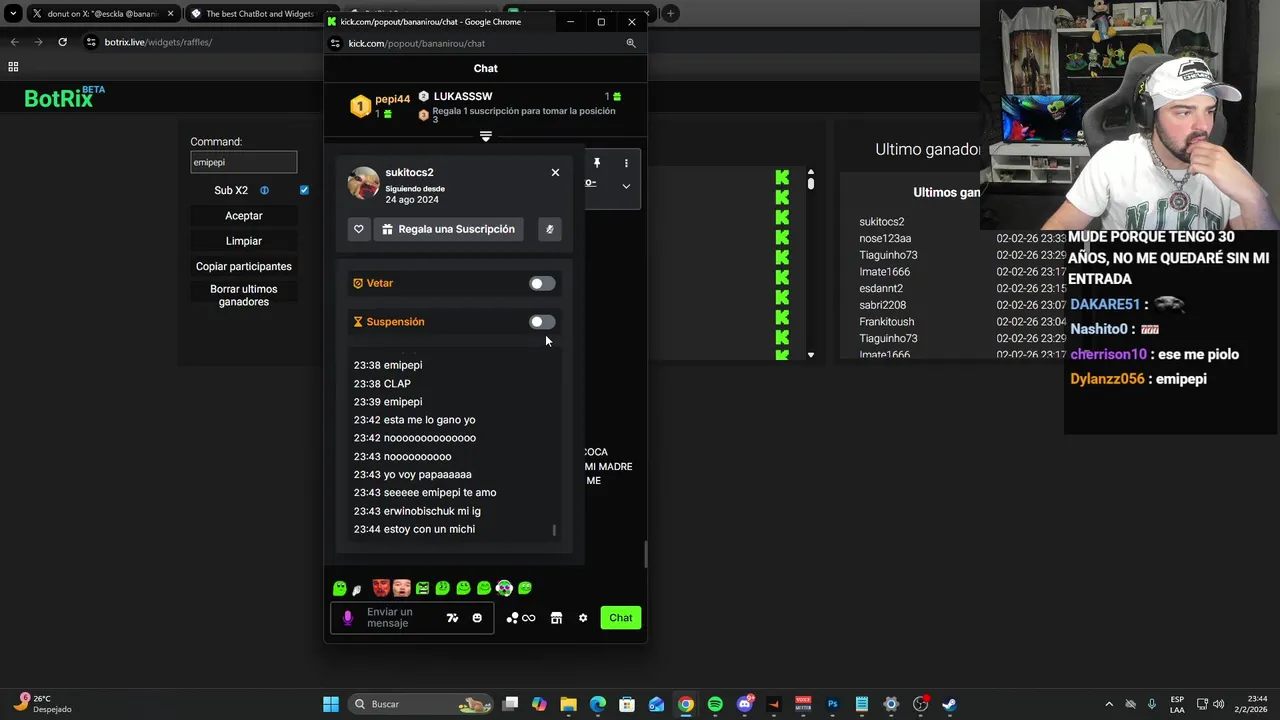Open the shop storefront icon
The width and height of the screenshot is (1280, 720).
(x=556, y=618)
